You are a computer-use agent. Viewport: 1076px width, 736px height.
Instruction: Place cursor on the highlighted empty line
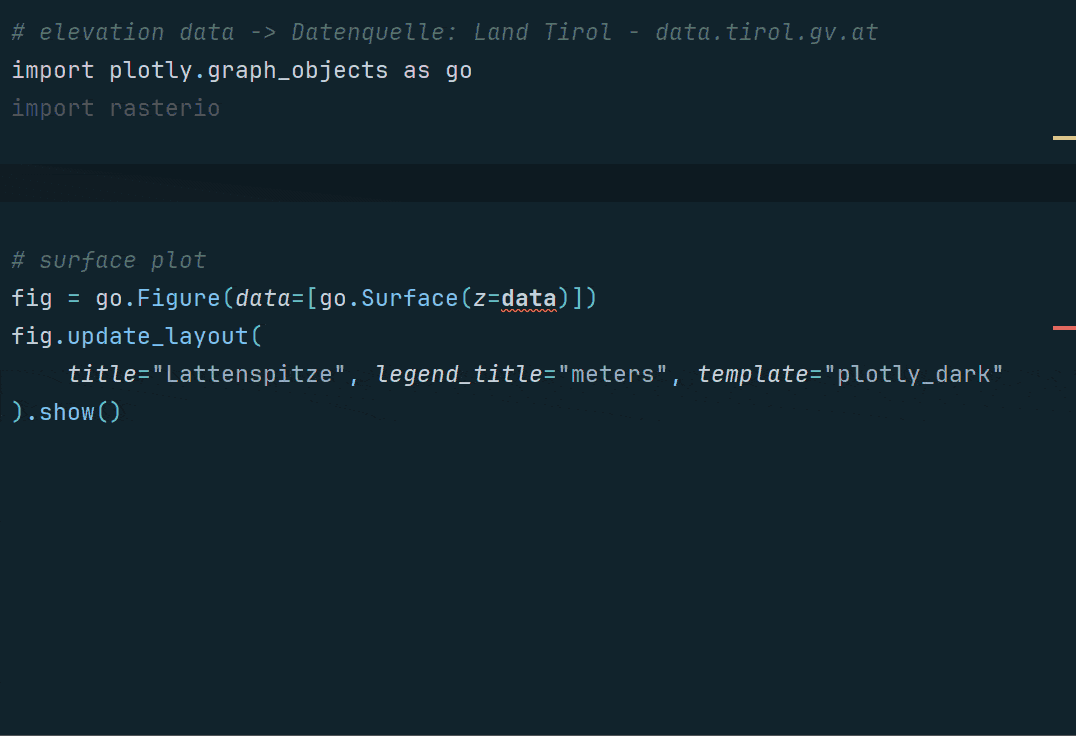point(500,183)
